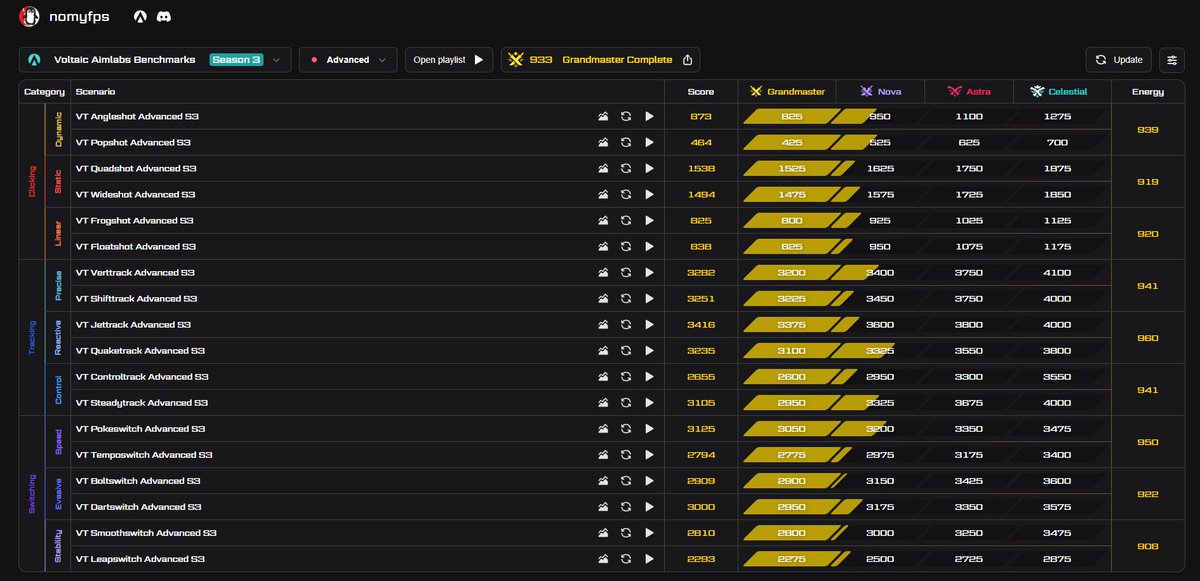Screen dimensions: 1200x581
Task: Click the Grandmaster progress bar for VT Leapswitch
Action: (792, 558)
